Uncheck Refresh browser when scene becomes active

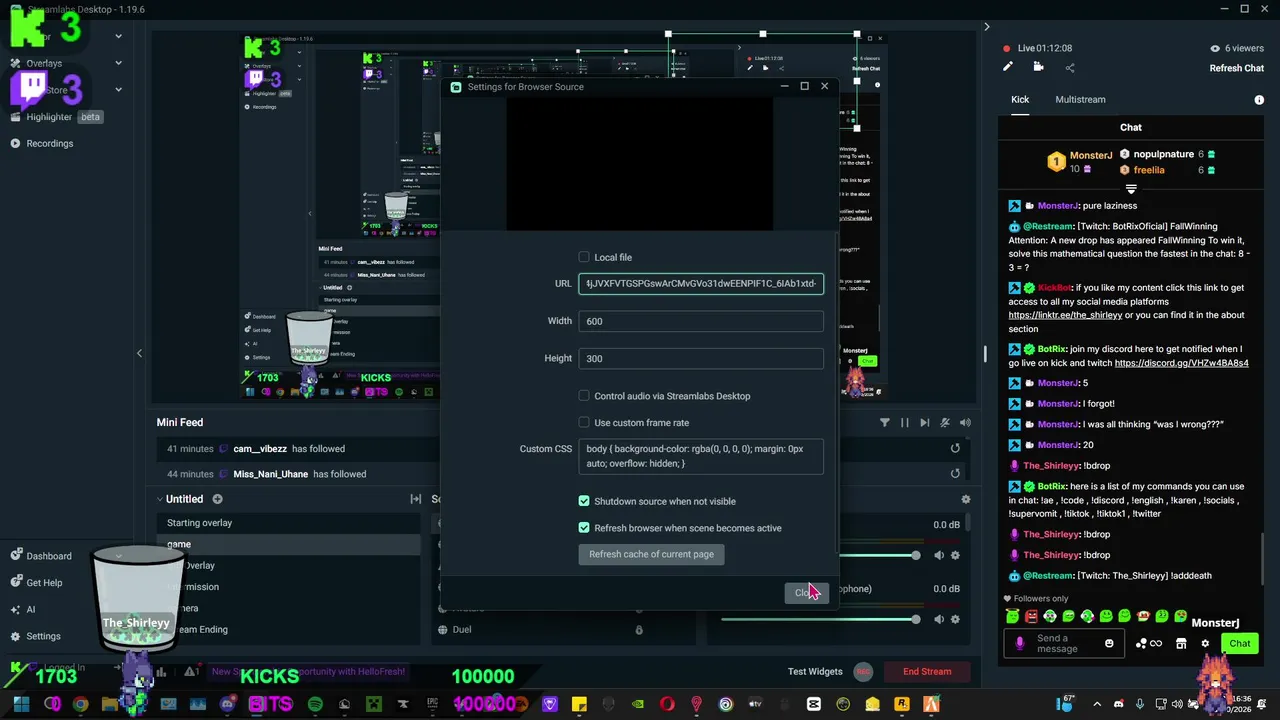pyautogui.click(x=584, y=528)
